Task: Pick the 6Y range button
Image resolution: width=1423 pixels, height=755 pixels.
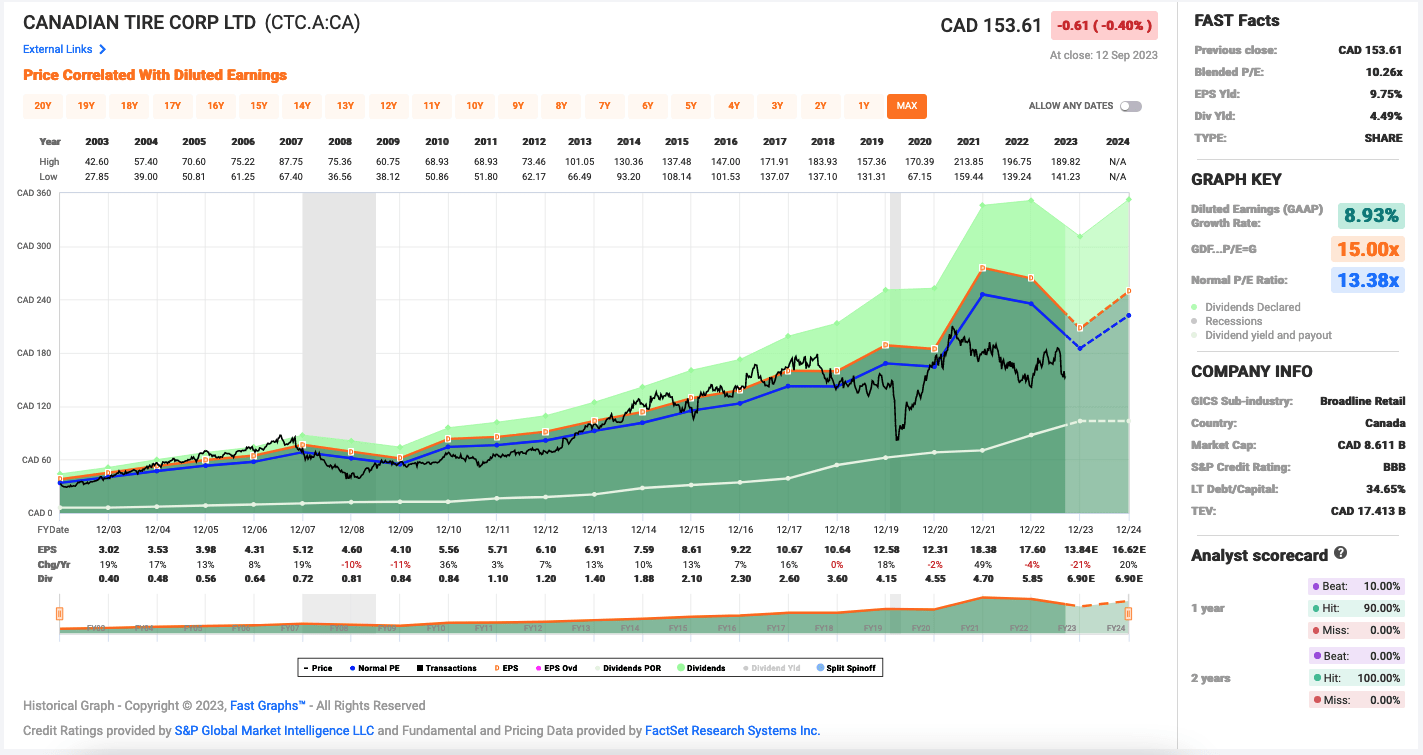Action: pyautogui.click(x=648, y=106)
